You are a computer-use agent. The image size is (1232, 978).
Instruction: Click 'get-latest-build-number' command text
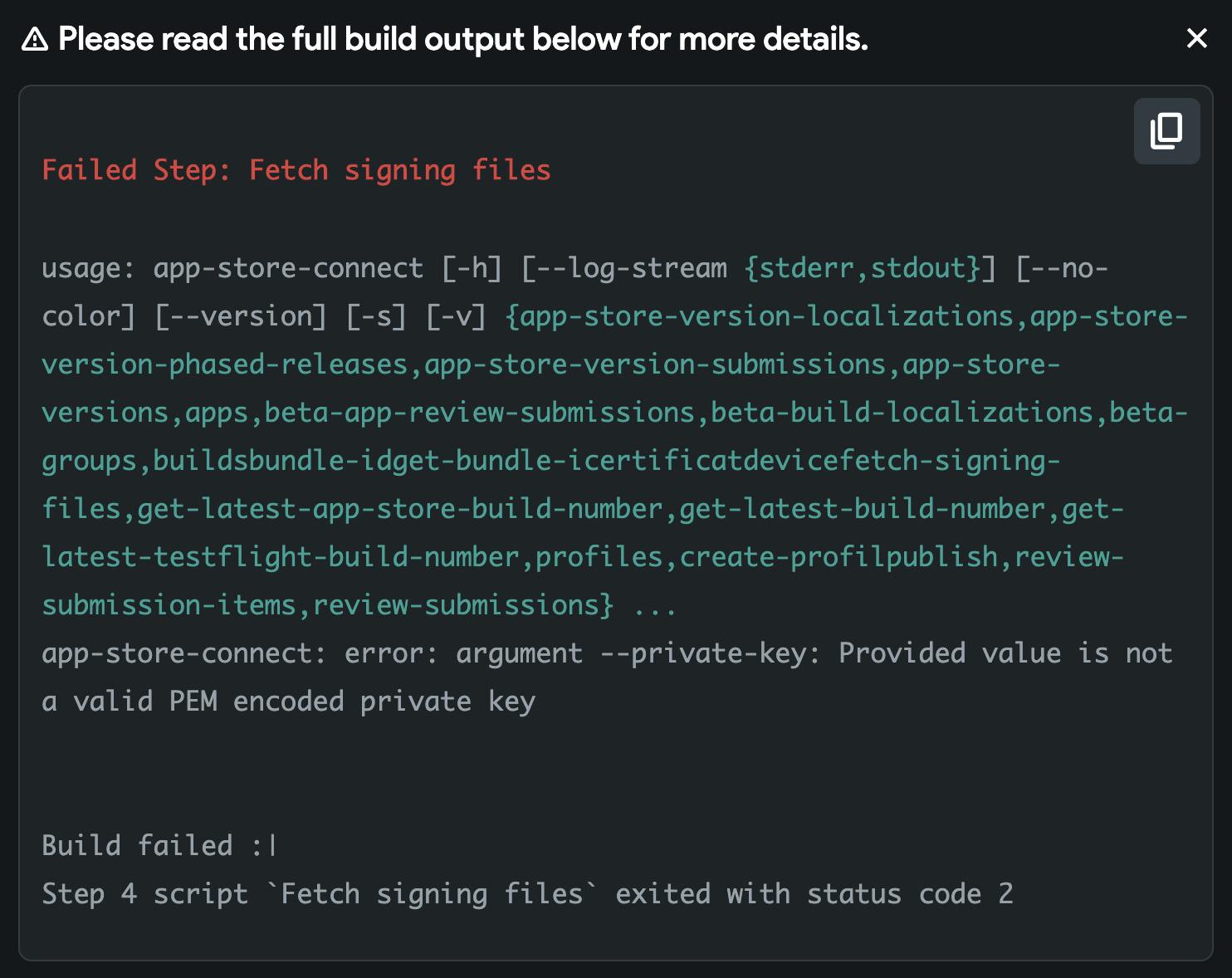[x=862, y=509]
